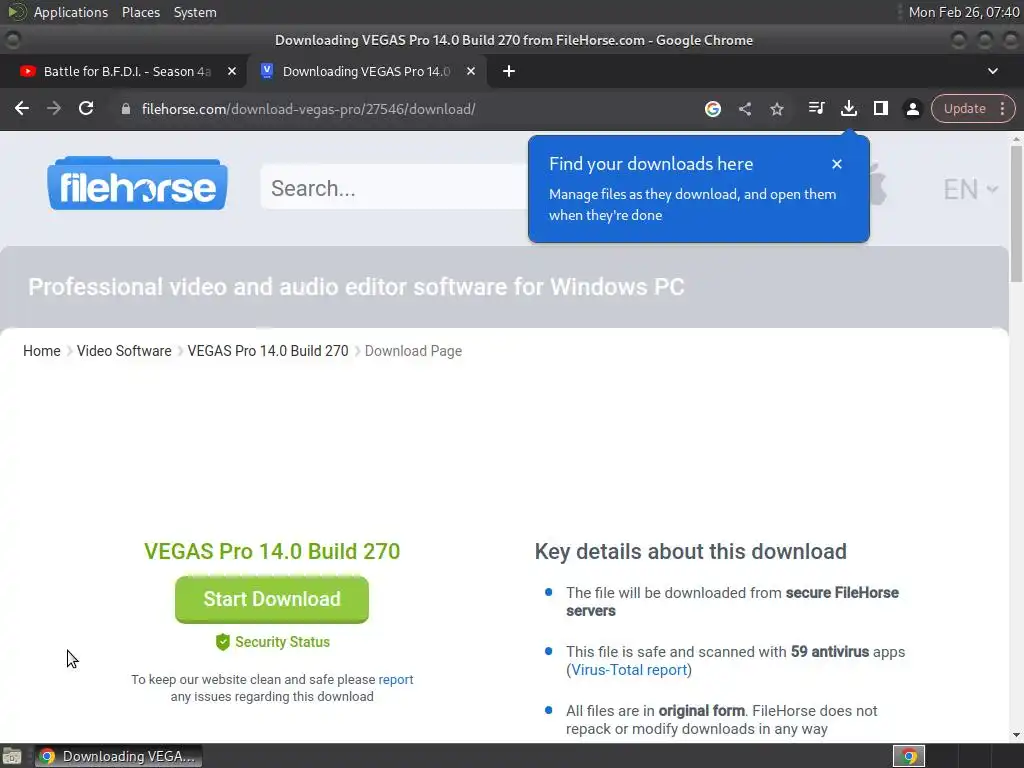Viewport: 1024px width, 768px height.
Task: Go to Home breadcrumb
Action: [42, 351]
